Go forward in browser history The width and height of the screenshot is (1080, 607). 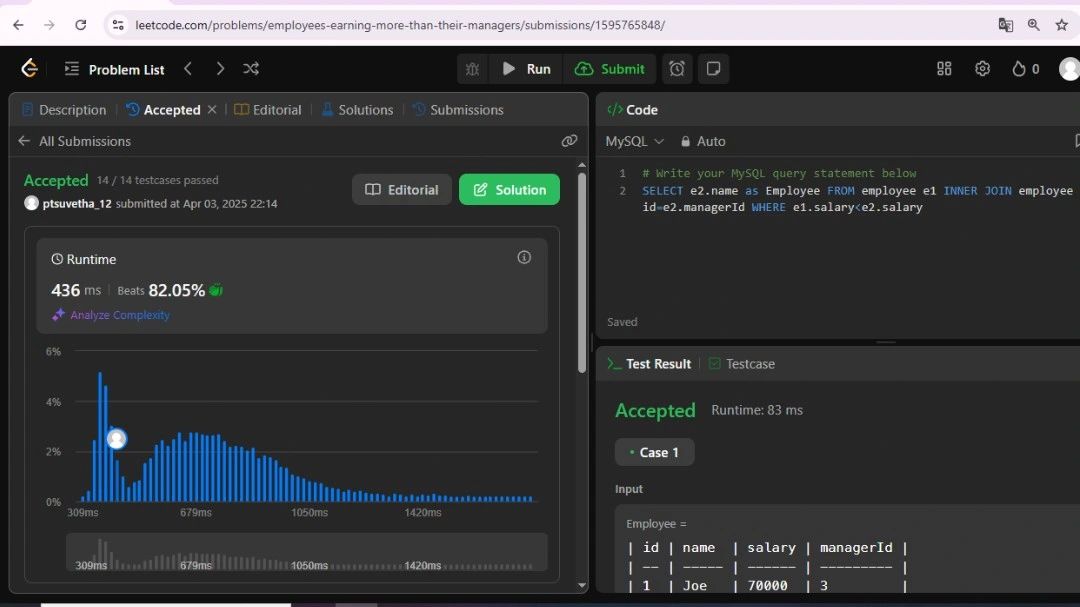49,25
